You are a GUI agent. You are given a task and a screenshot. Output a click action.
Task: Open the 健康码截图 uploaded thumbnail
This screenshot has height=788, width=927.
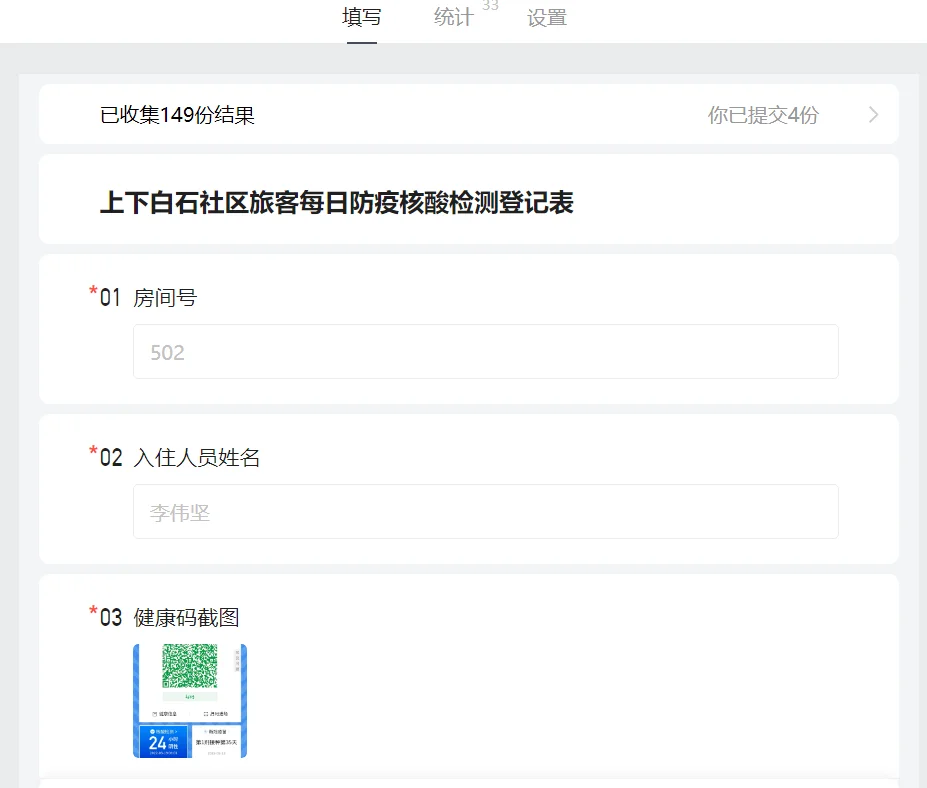pyautogui.click(x=190, y=701)
